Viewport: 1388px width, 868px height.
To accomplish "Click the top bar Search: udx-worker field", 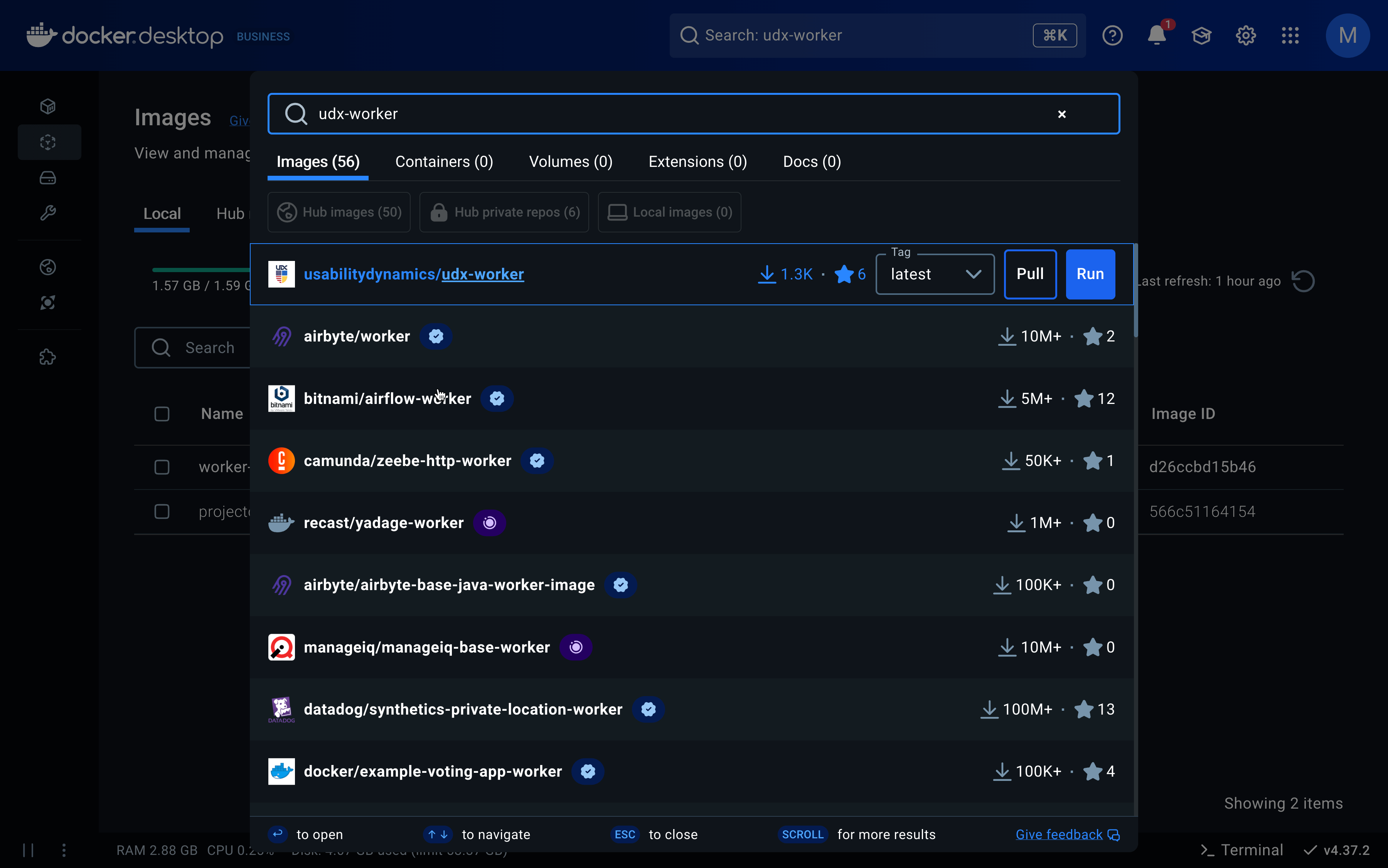I will [x=878, y=35].
